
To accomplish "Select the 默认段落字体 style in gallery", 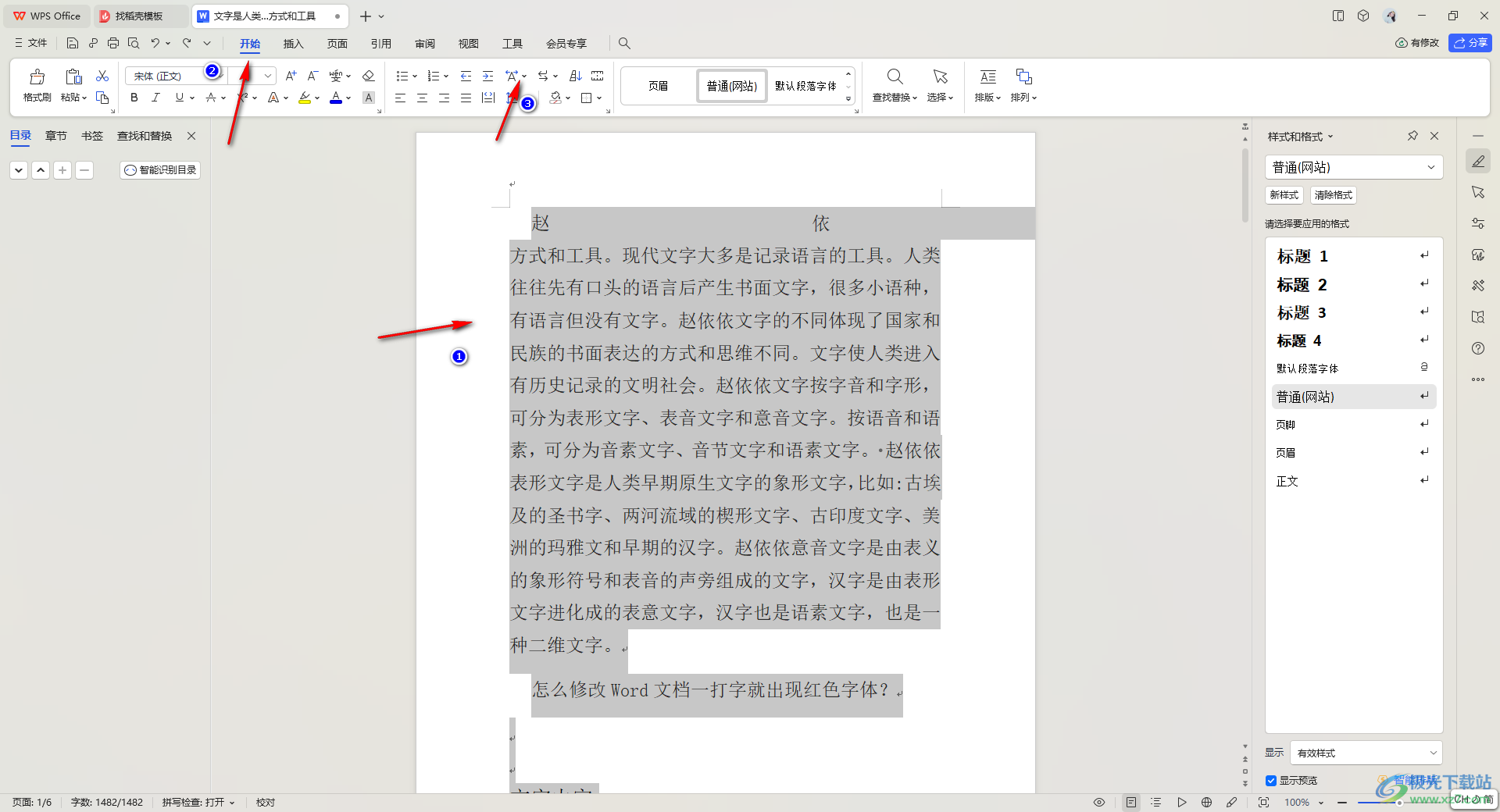I will point(805,86).
